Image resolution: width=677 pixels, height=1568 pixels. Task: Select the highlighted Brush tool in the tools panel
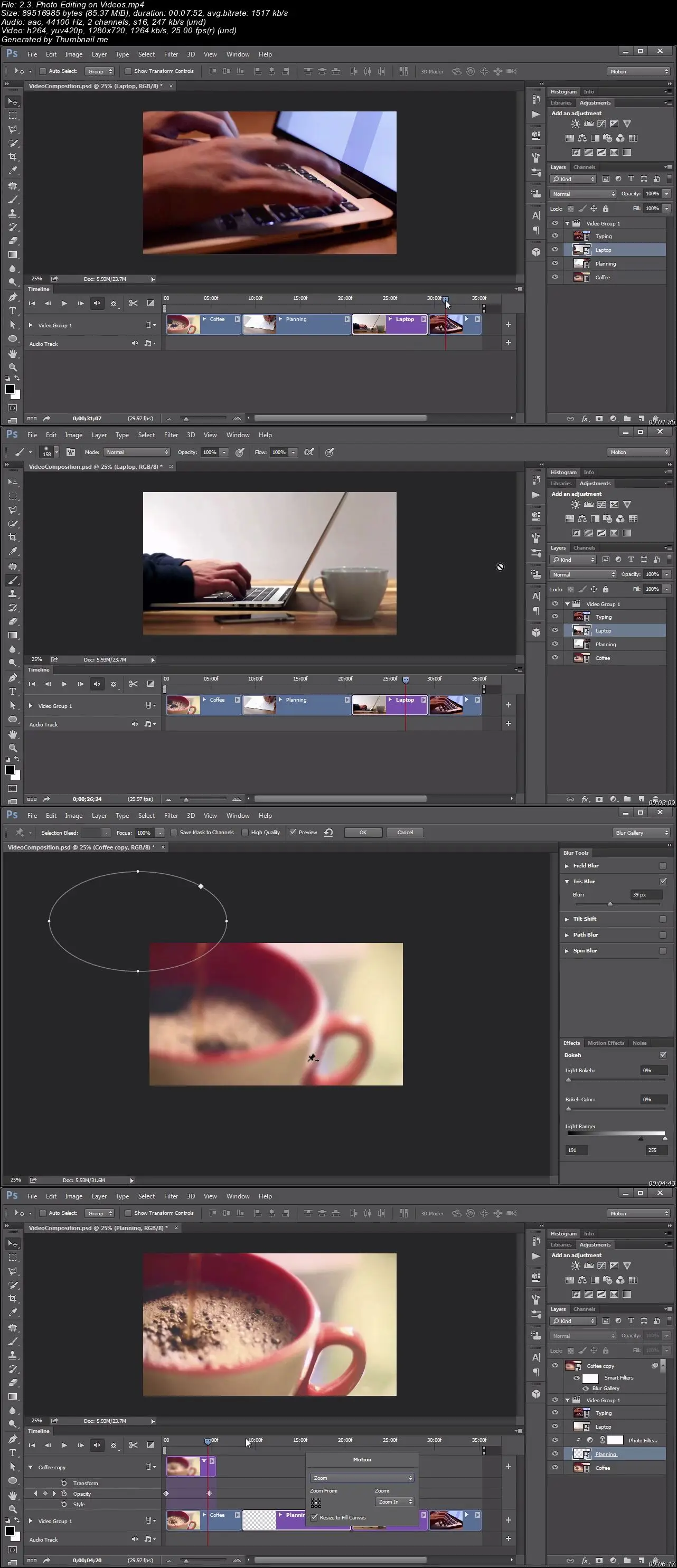point(13,580)
